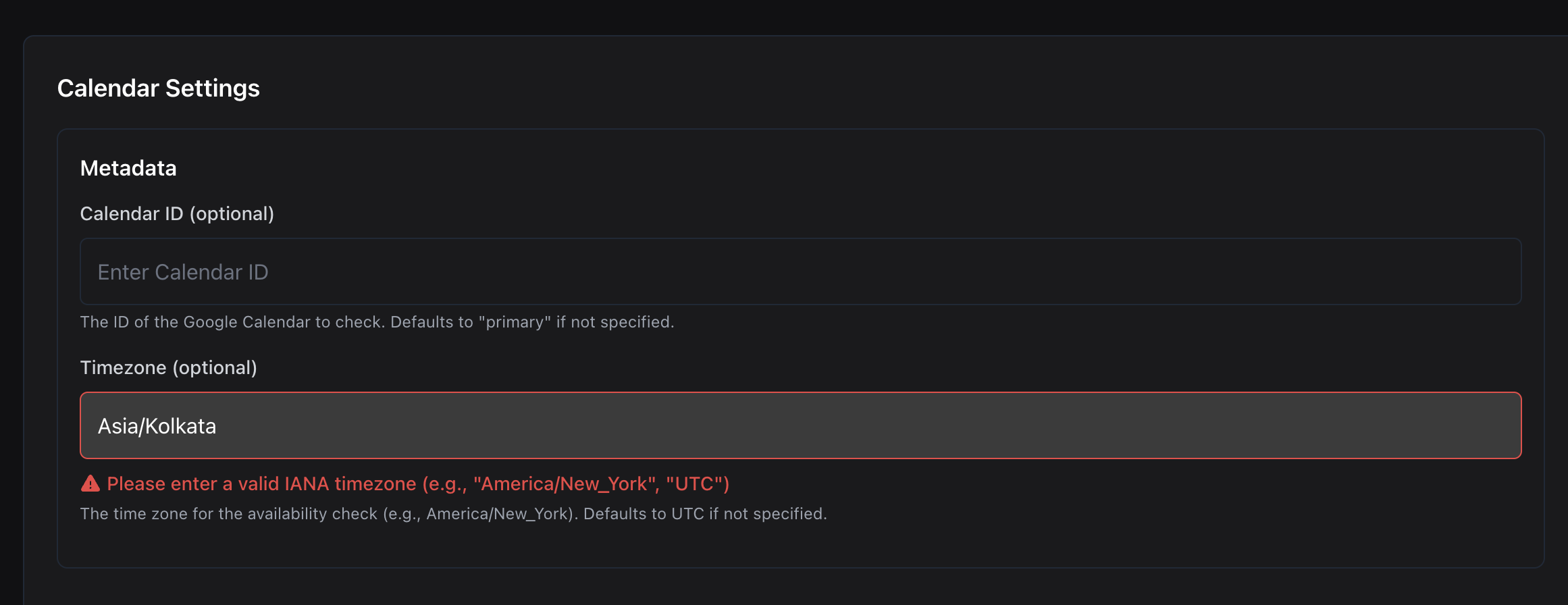Click the red warning triangle icon
This screenshot has height=605, width=1568.
[90, 484]
